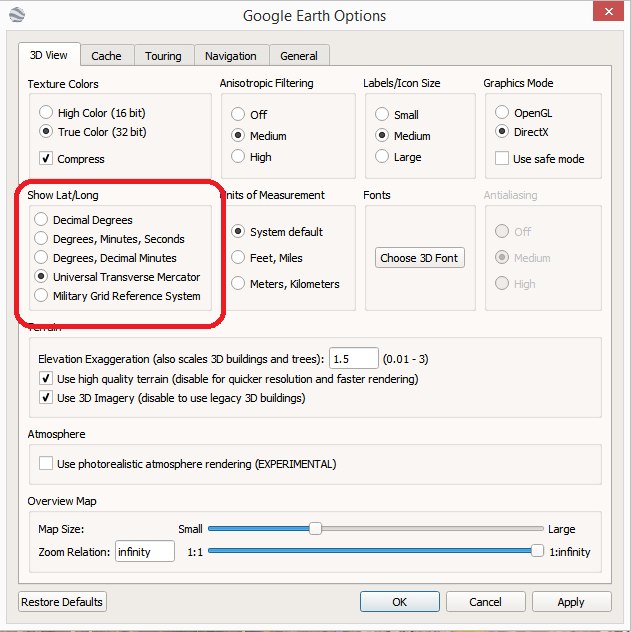631x632 pixels.
Task: Click the Zoom Relation slider handle
Action: [537, 551]
